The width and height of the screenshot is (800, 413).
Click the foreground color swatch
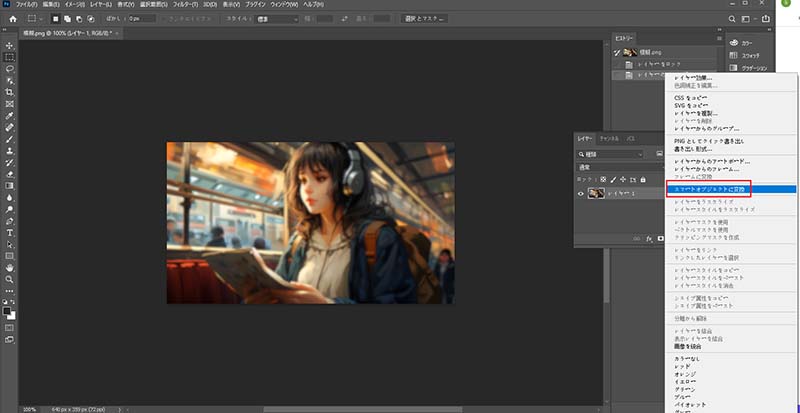[x=7, y=310]
